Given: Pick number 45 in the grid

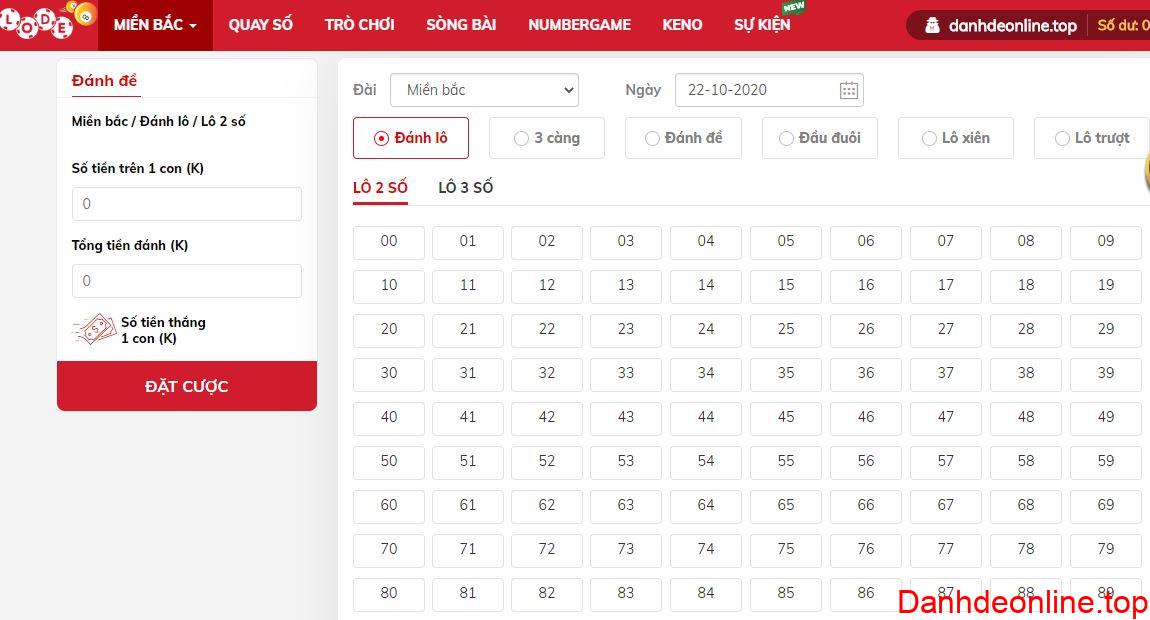Looking at the screenshot, I should click(x=786, y=417).
